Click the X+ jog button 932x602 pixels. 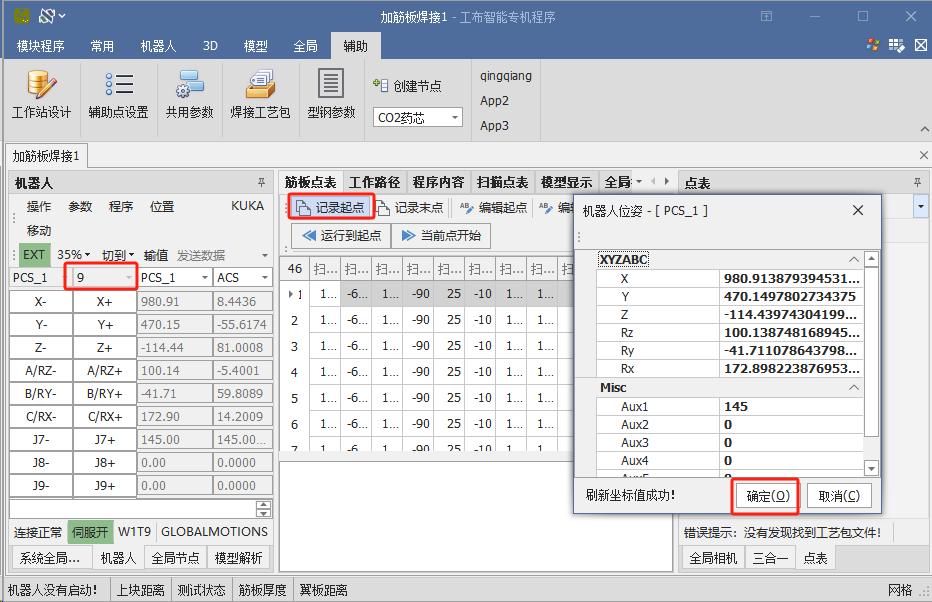(104, 301)
